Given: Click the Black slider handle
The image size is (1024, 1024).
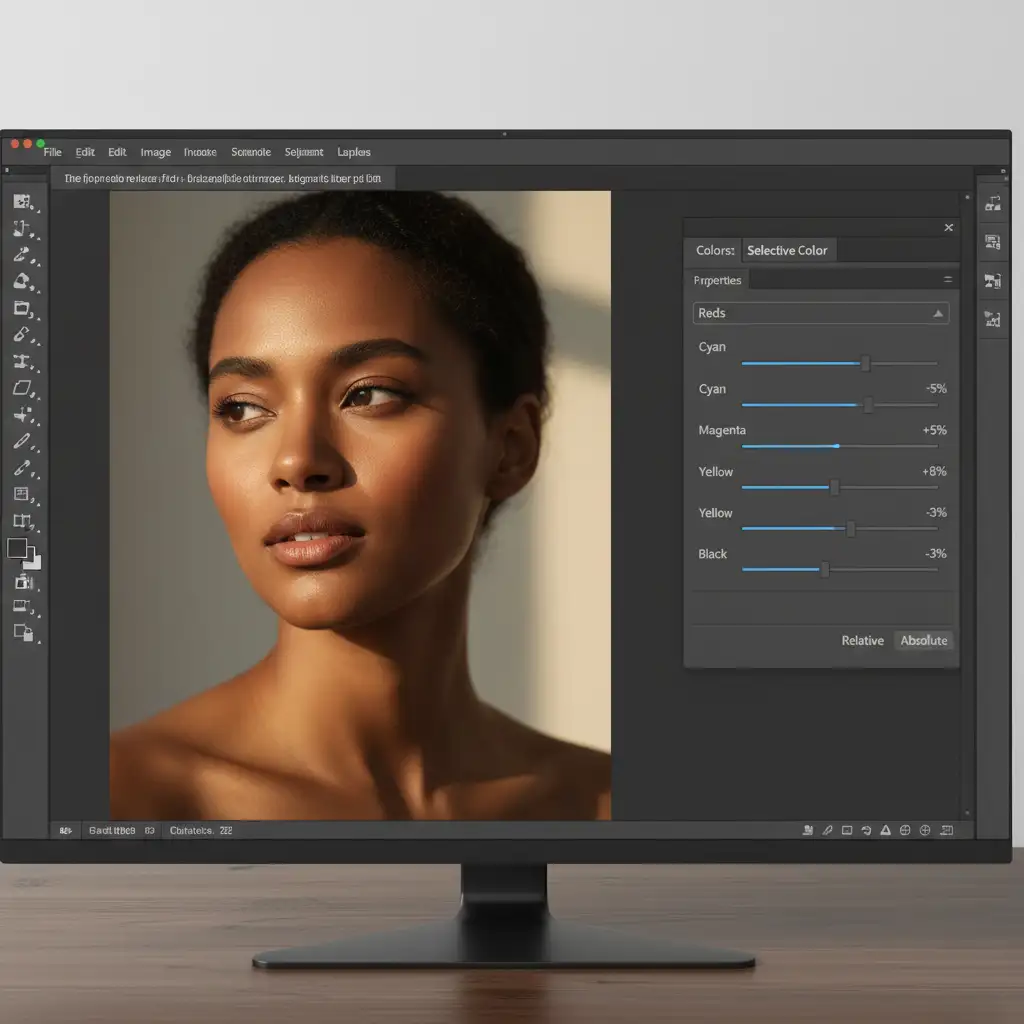Looking at the screenshot, I should [824, 570].
